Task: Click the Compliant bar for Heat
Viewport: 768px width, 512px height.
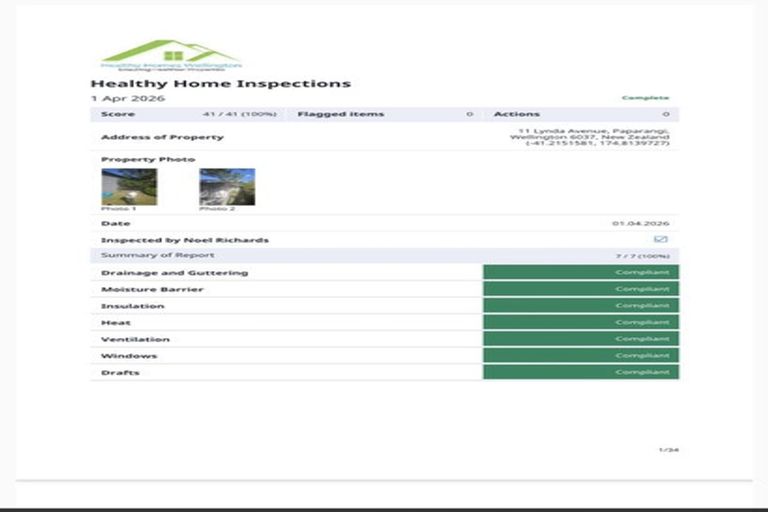Action: pos(580,323)
